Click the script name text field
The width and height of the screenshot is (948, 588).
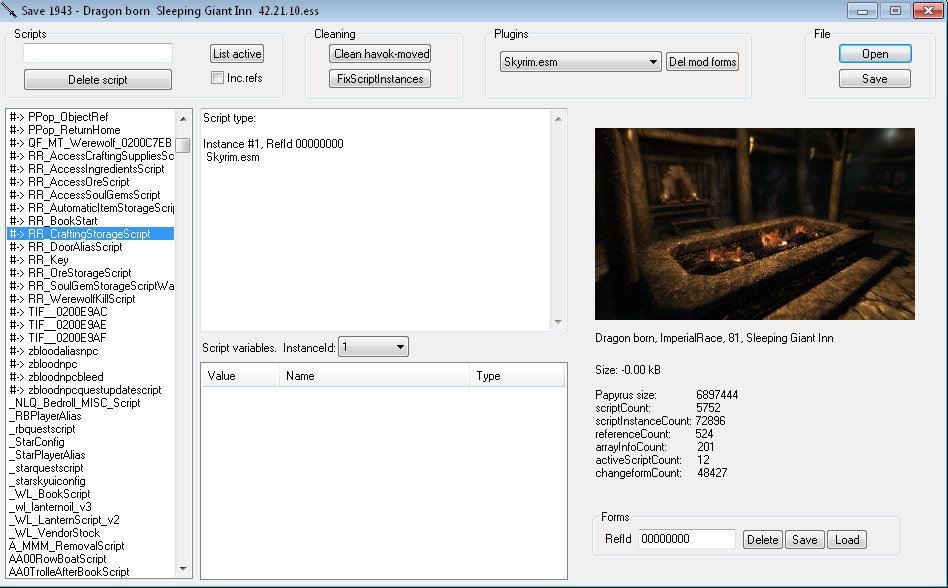click(x=98, y=53)
